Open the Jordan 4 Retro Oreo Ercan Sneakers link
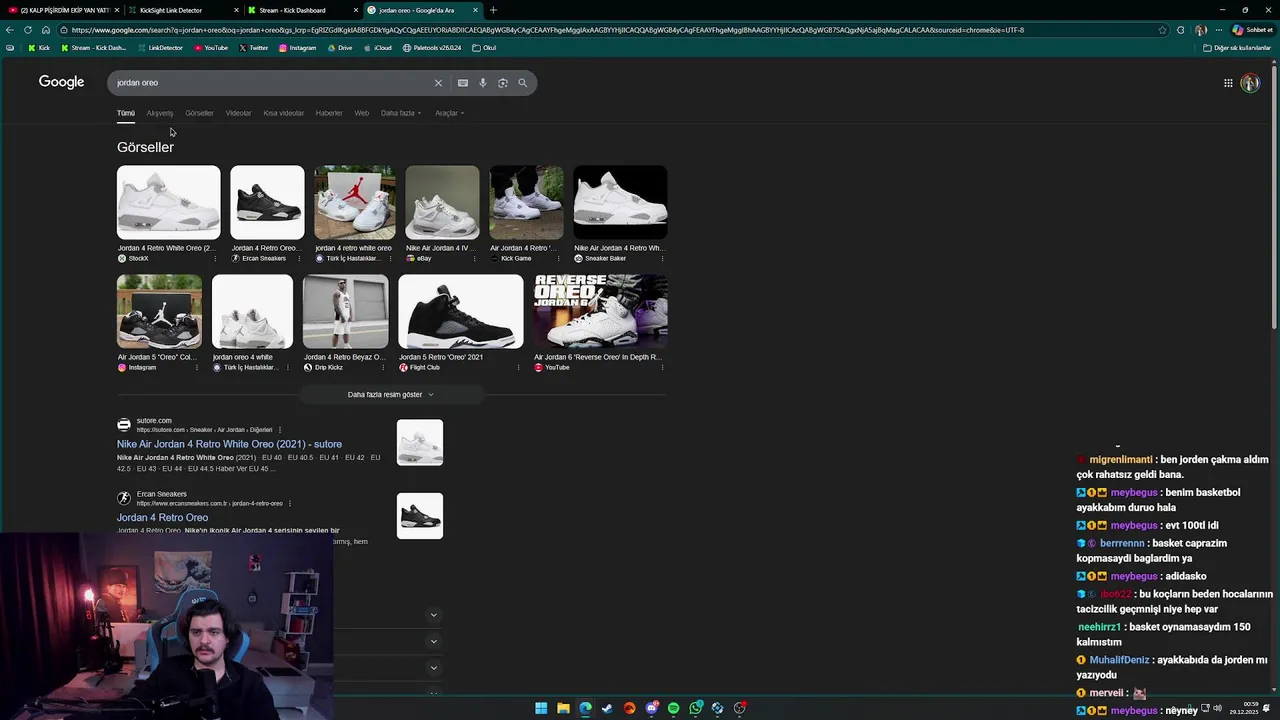Screen dimensions: 1280x720 coord(162,518)
